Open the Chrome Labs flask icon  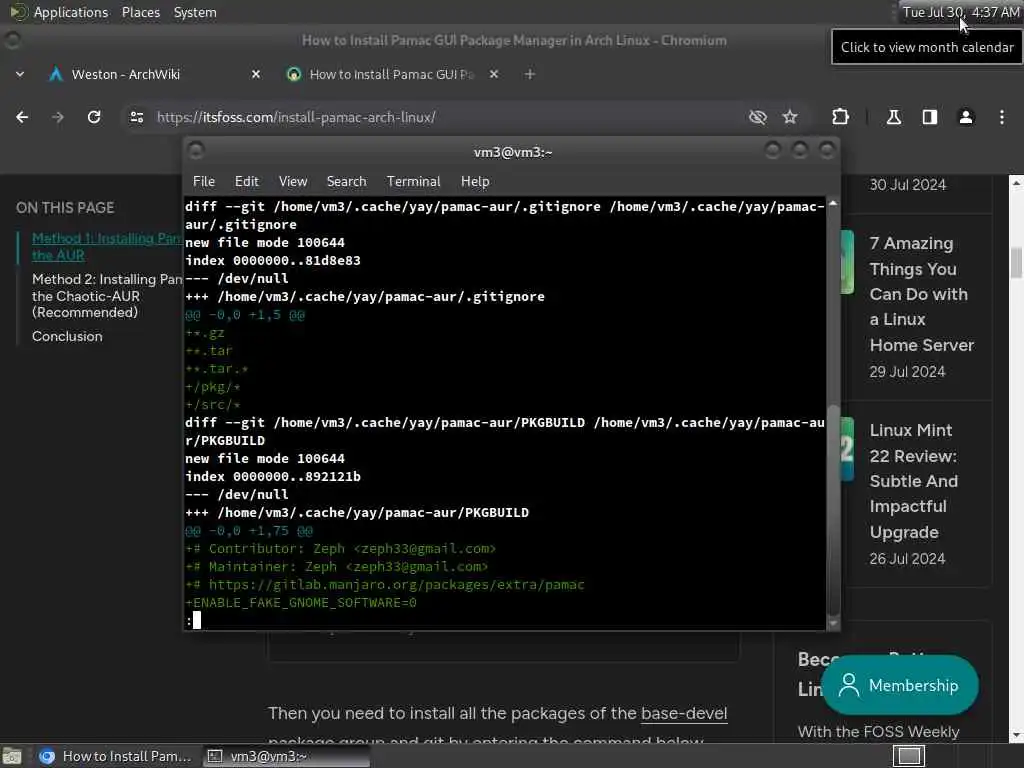pyautogui.click(x=894, y=118)
